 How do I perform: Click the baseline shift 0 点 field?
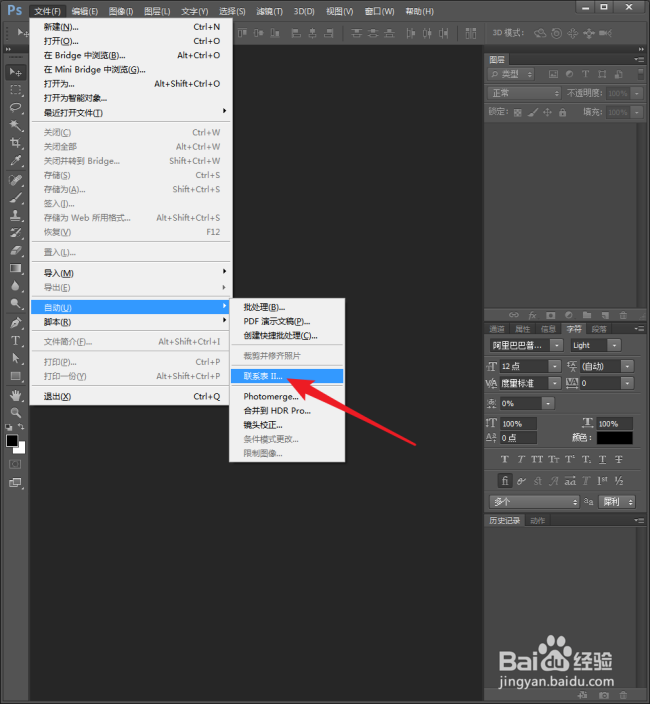(x=518, y=438)
